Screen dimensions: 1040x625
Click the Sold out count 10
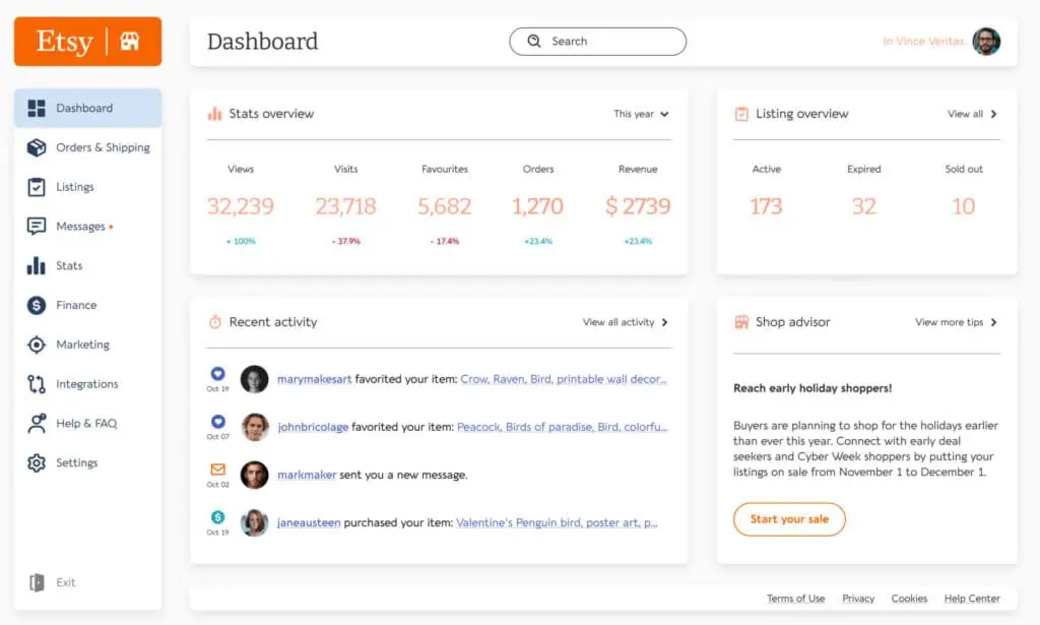(963, 206)
